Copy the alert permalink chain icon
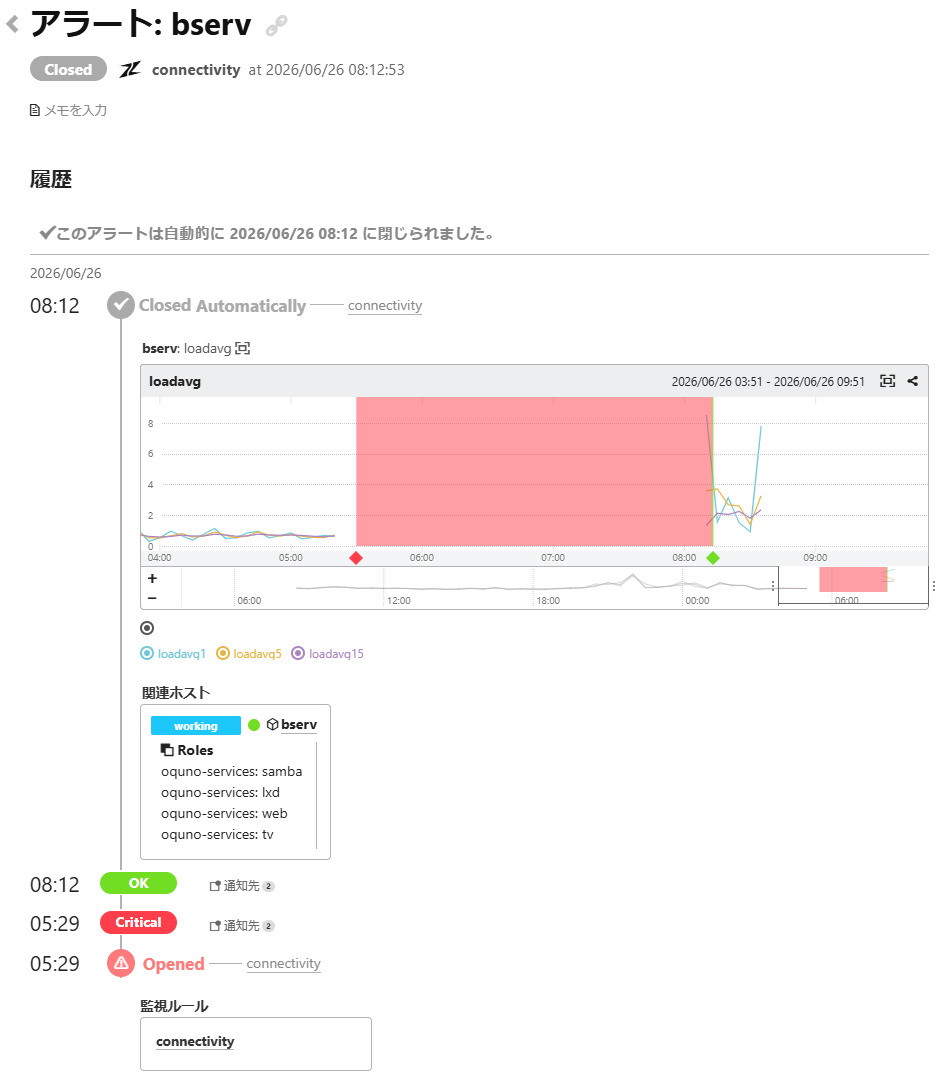Viewport: 943px width, 1078px height. pos(276,25)
